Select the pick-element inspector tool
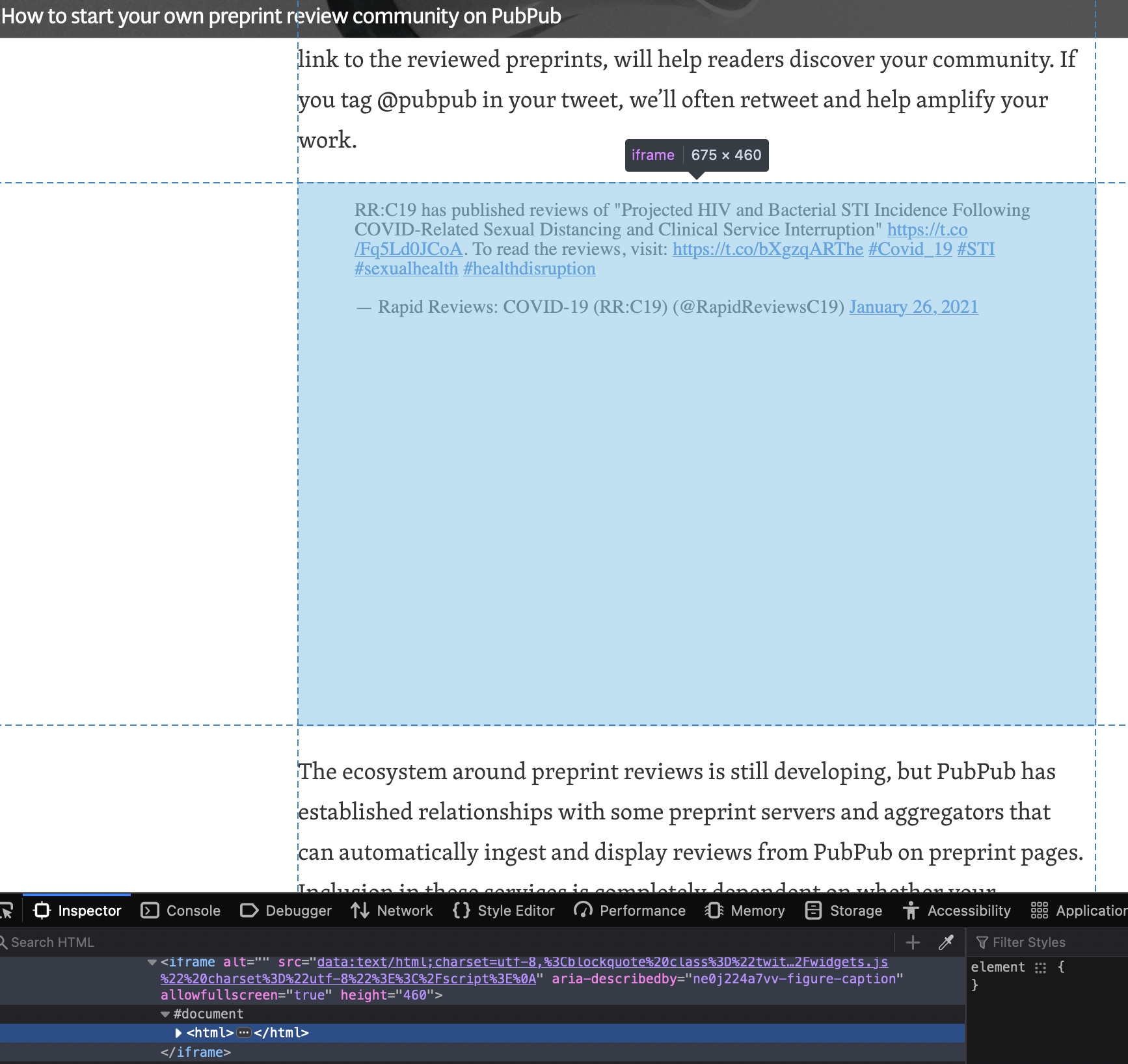Screen dimensions: 1128x1064 [x=8, y=911]
